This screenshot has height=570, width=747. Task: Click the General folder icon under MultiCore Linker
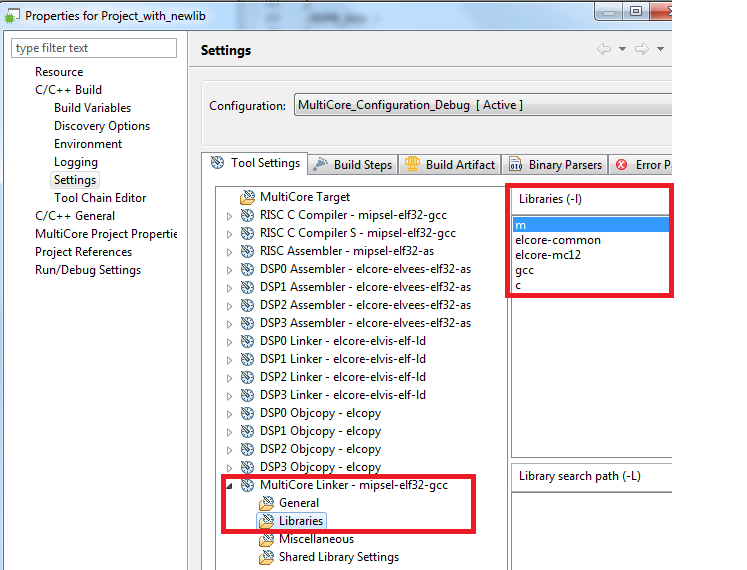coord(266,503)
